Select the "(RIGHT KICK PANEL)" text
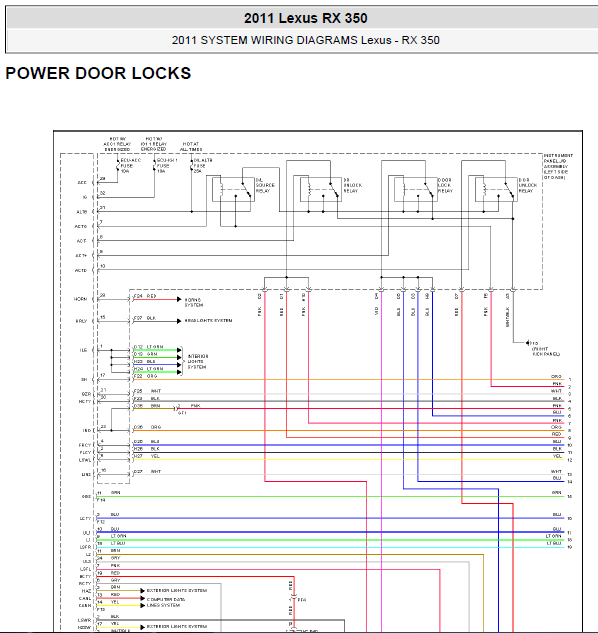 tap(546, 352)
